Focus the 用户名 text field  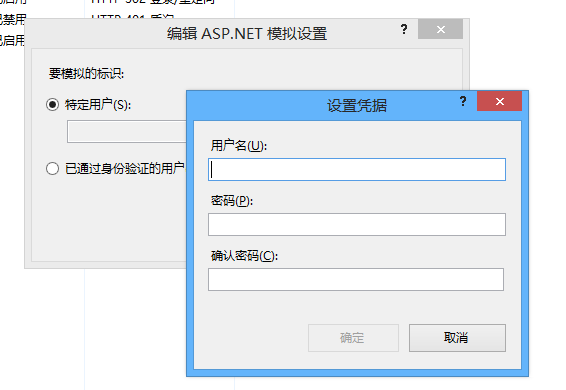(357, 169)
